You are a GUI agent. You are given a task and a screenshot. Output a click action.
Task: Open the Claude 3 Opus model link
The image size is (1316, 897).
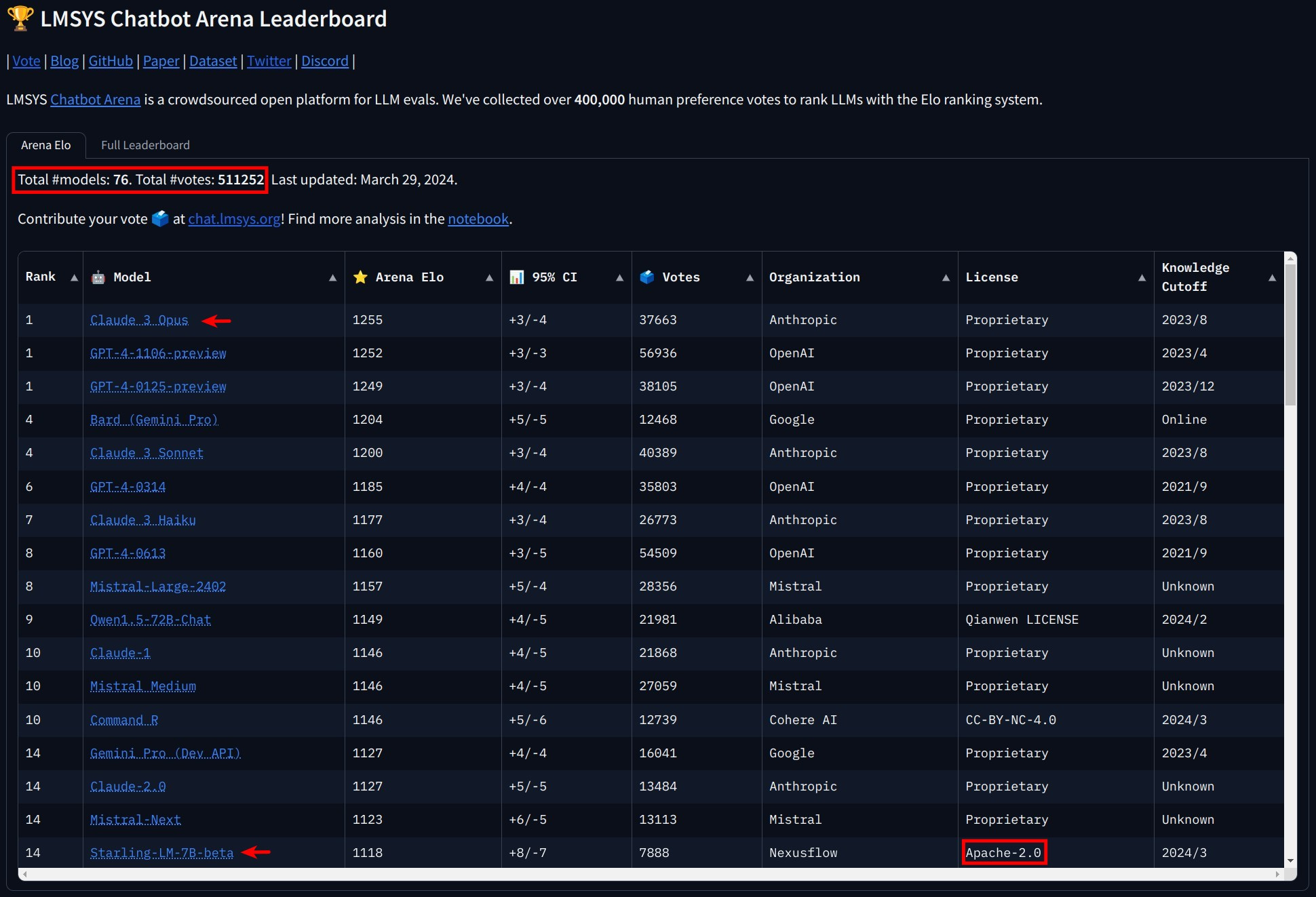point(139,320)
